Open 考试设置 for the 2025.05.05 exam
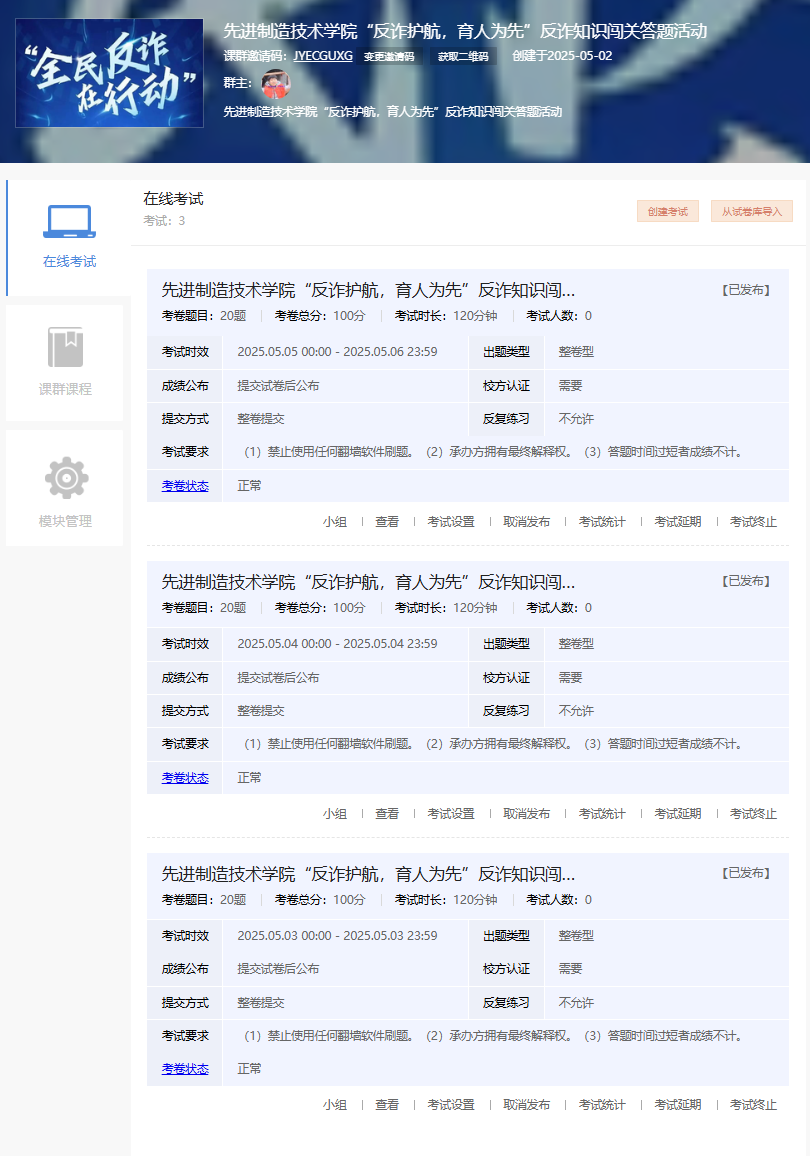The image size is (810, 1156). 451,522
